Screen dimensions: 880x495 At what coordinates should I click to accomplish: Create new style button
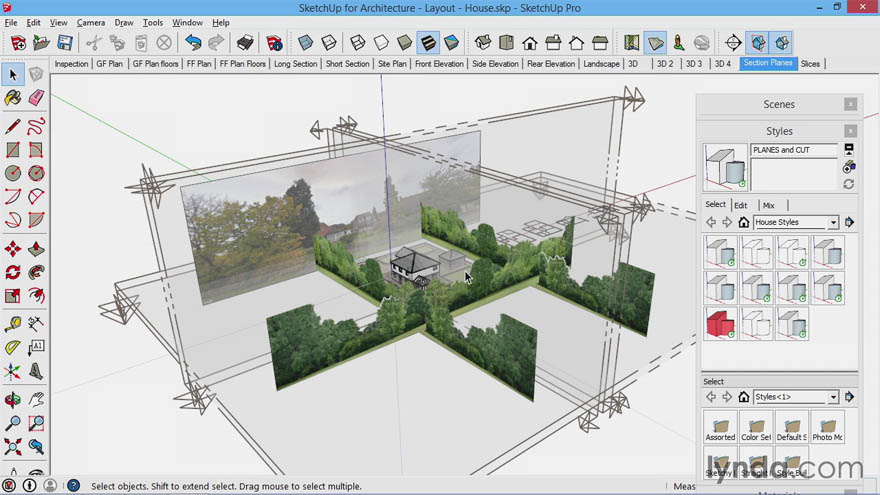tap(849, 167)
